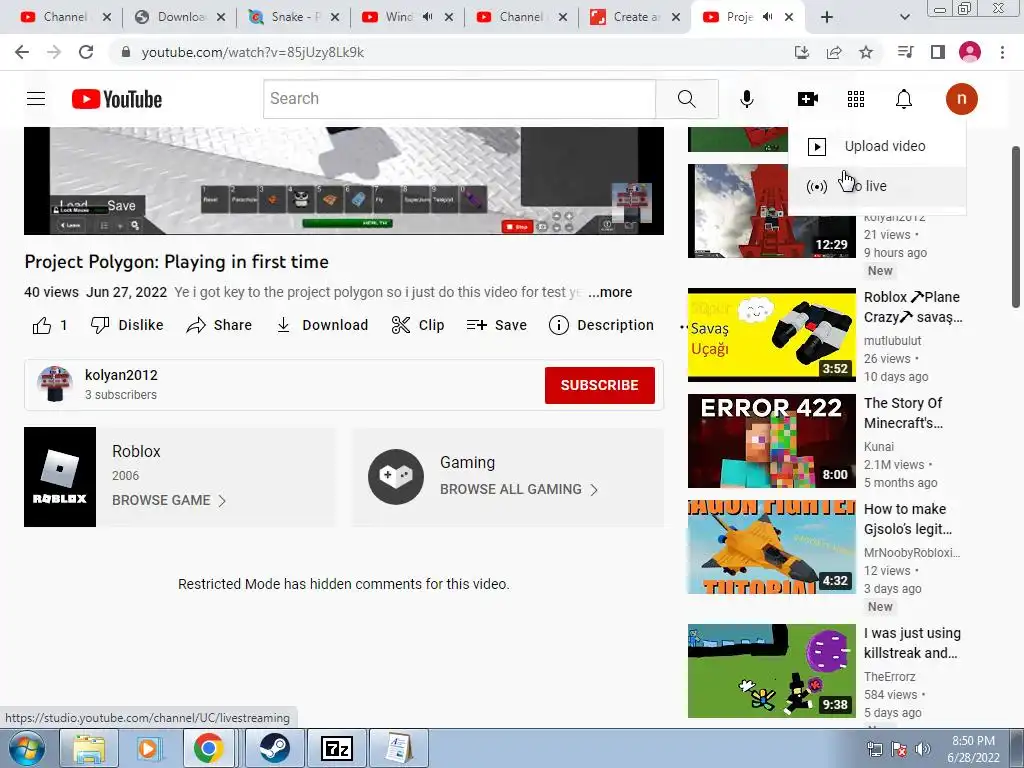Screen dimensions: 1024x768
Task: Open the video Description info button
Action: coord(601,325)
